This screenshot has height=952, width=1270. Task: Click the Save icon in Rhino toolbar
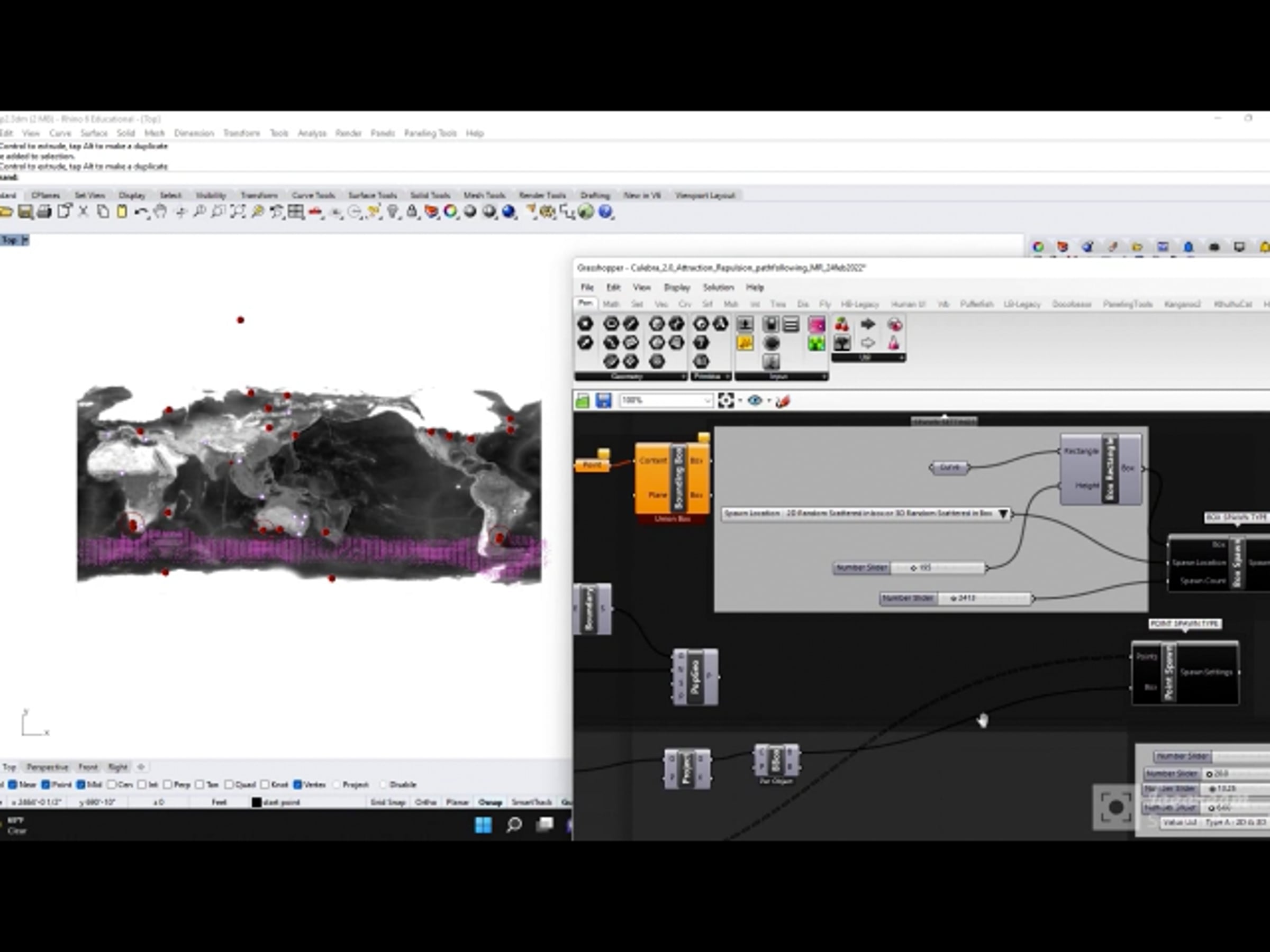pos(25,212)
